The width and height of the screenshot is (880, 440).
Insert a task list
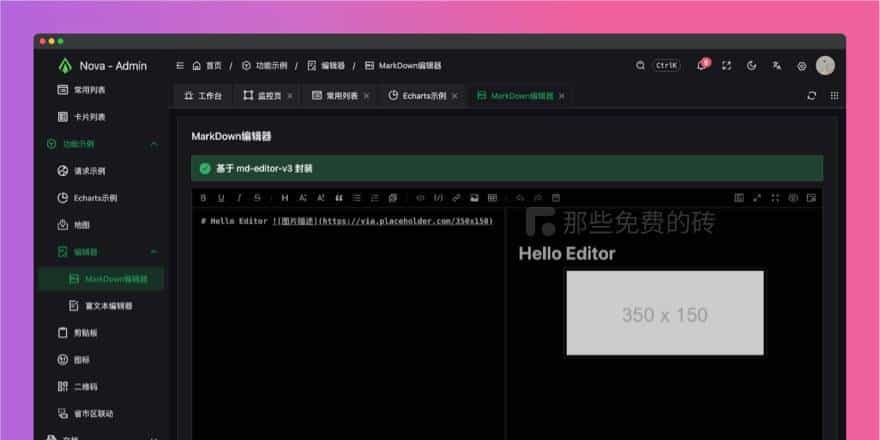point(392,198)
